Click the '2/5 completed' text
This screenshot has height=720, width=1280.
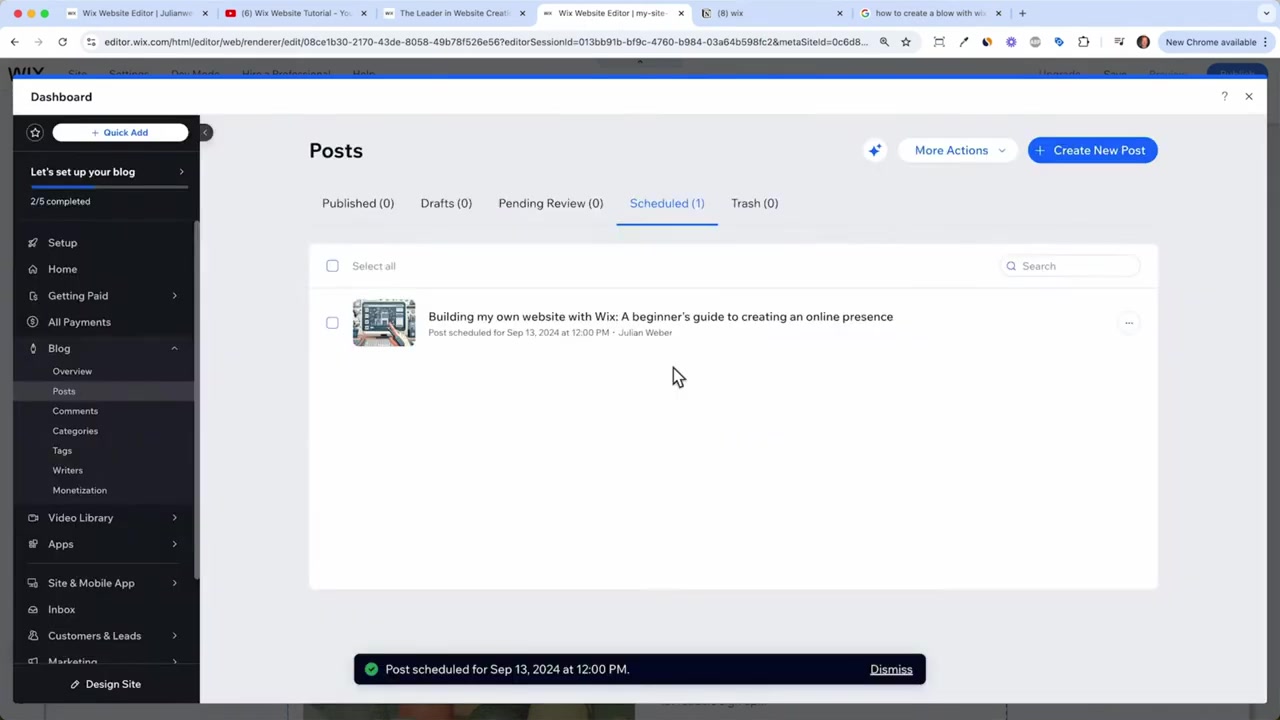coord(60,201)
